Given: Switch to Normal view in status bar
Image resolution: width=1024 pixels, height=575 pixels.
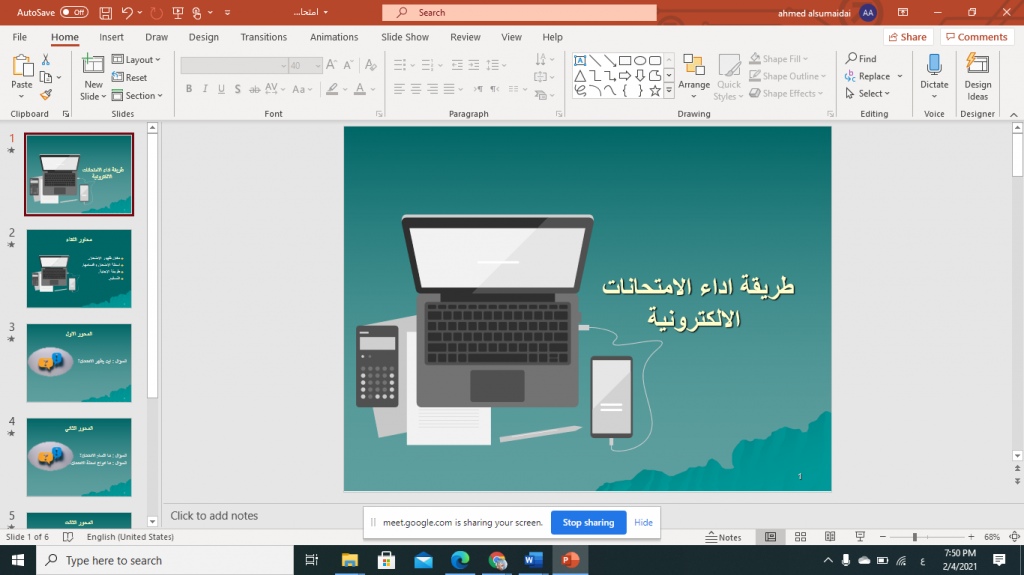Looking at the screenshot, I should pyautogui.click(x=770, y=537).
